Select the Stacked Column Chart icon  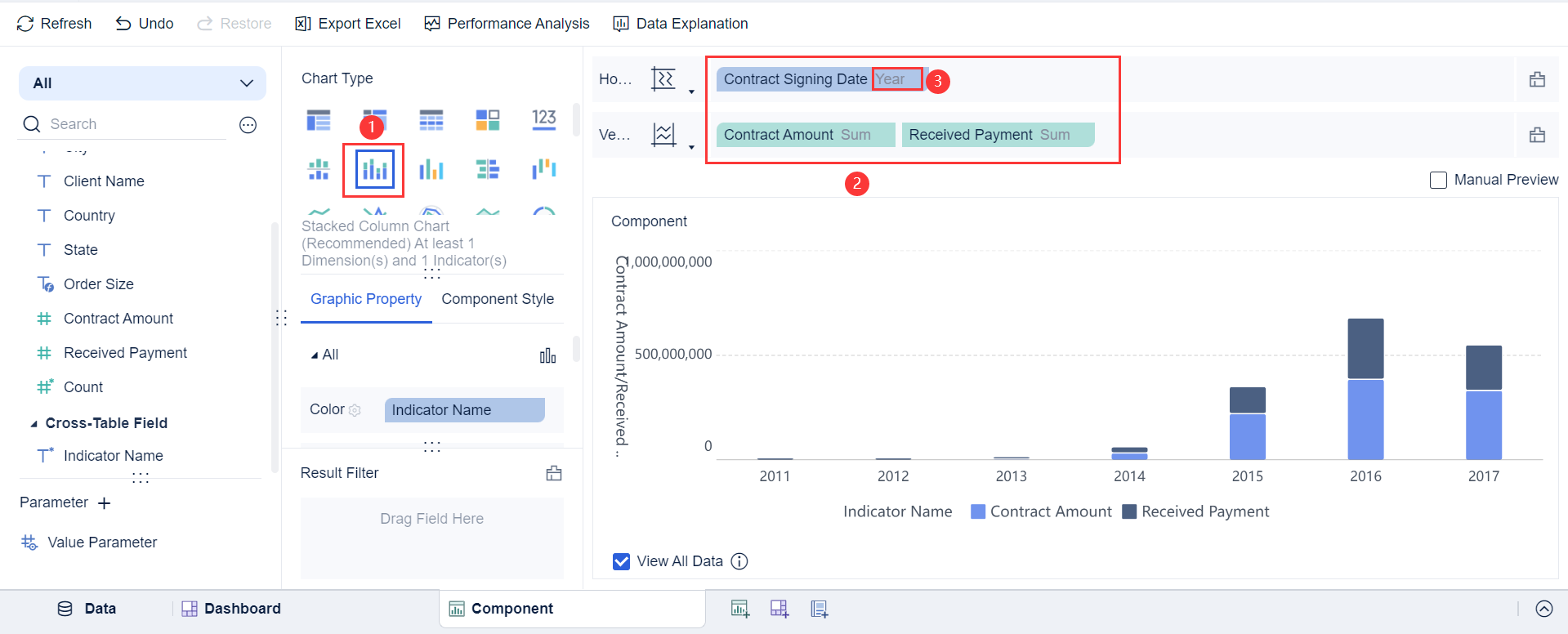point(374,170)
